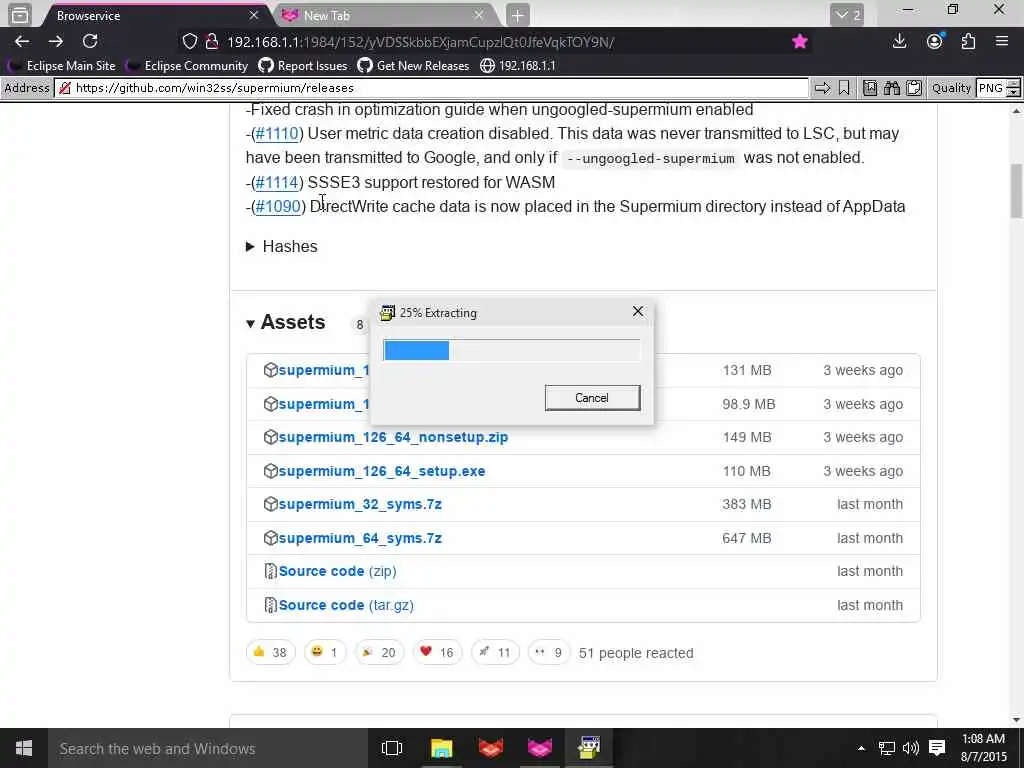Close the Browservice tab
Image resolution: width=1024 pixels, height=768 pixels.
[253, 15]
